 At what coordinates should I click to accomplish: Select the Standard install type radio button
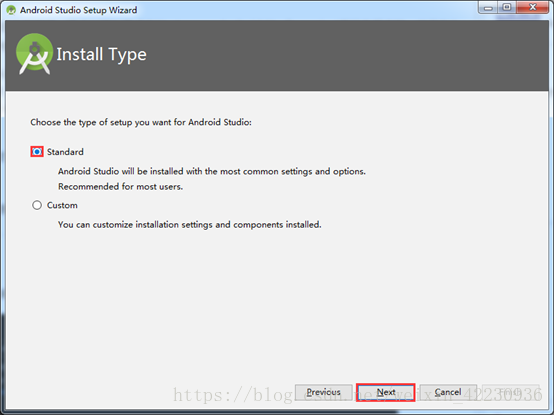coord(37,152)
